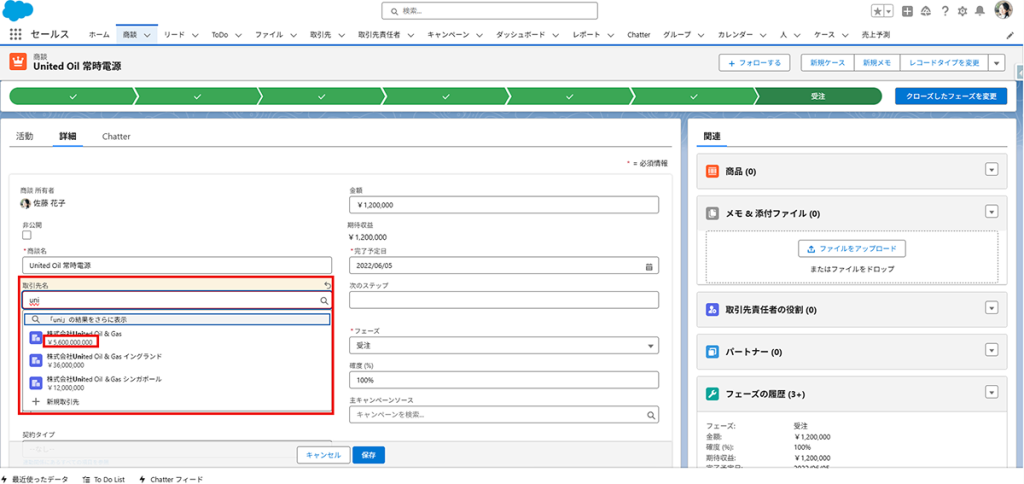This screenshot has width=1024, height=484.
Task: Click the global 検索 search box
Action: pyautogui.click(x=490, y=11)
